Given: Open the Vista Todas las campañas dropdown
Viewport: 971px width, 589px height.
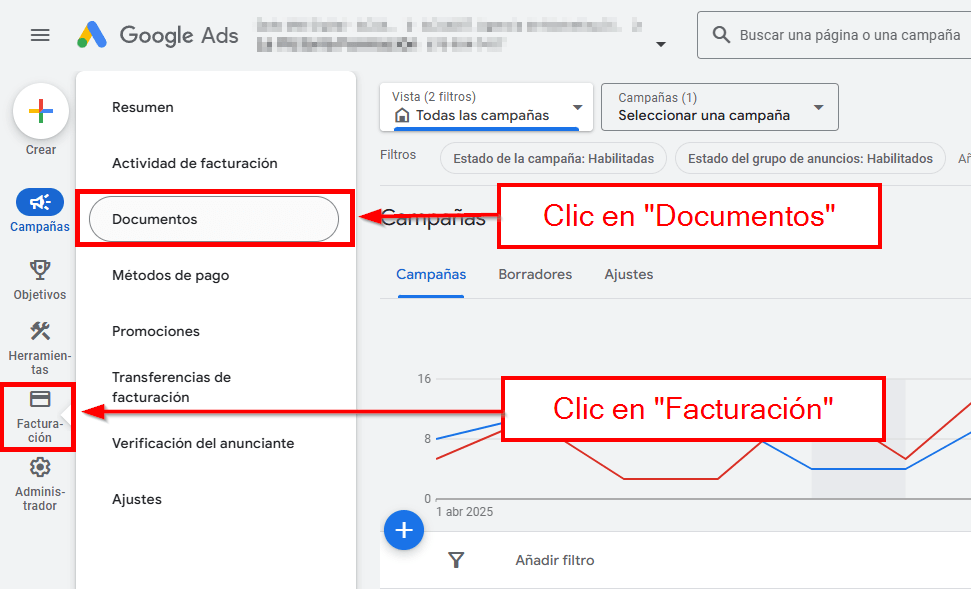Looking at the screenshot, I should [485, 107].
